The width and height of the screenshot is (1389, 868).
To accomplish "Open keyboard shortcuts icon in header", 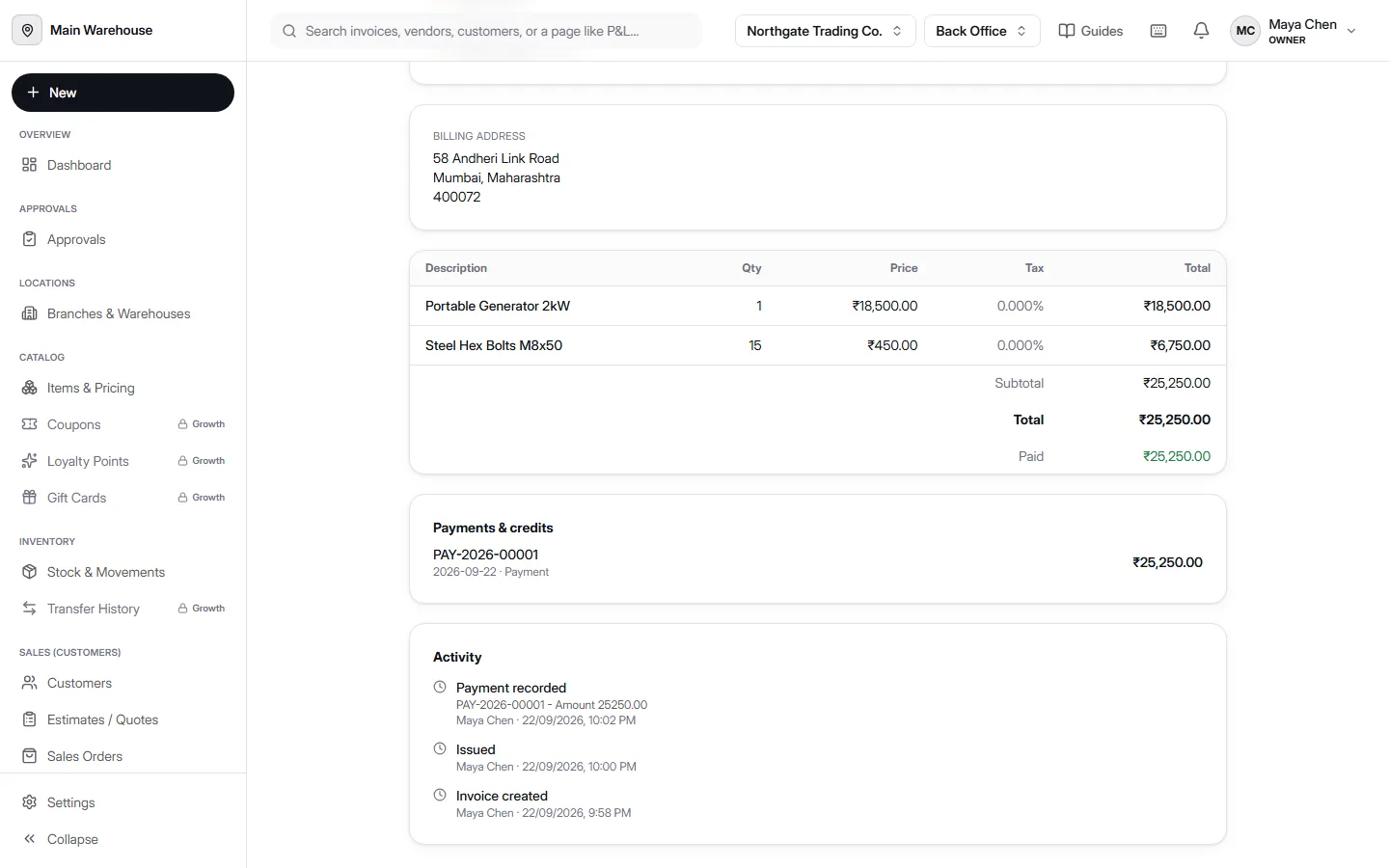I will [x=1158, y=31].
